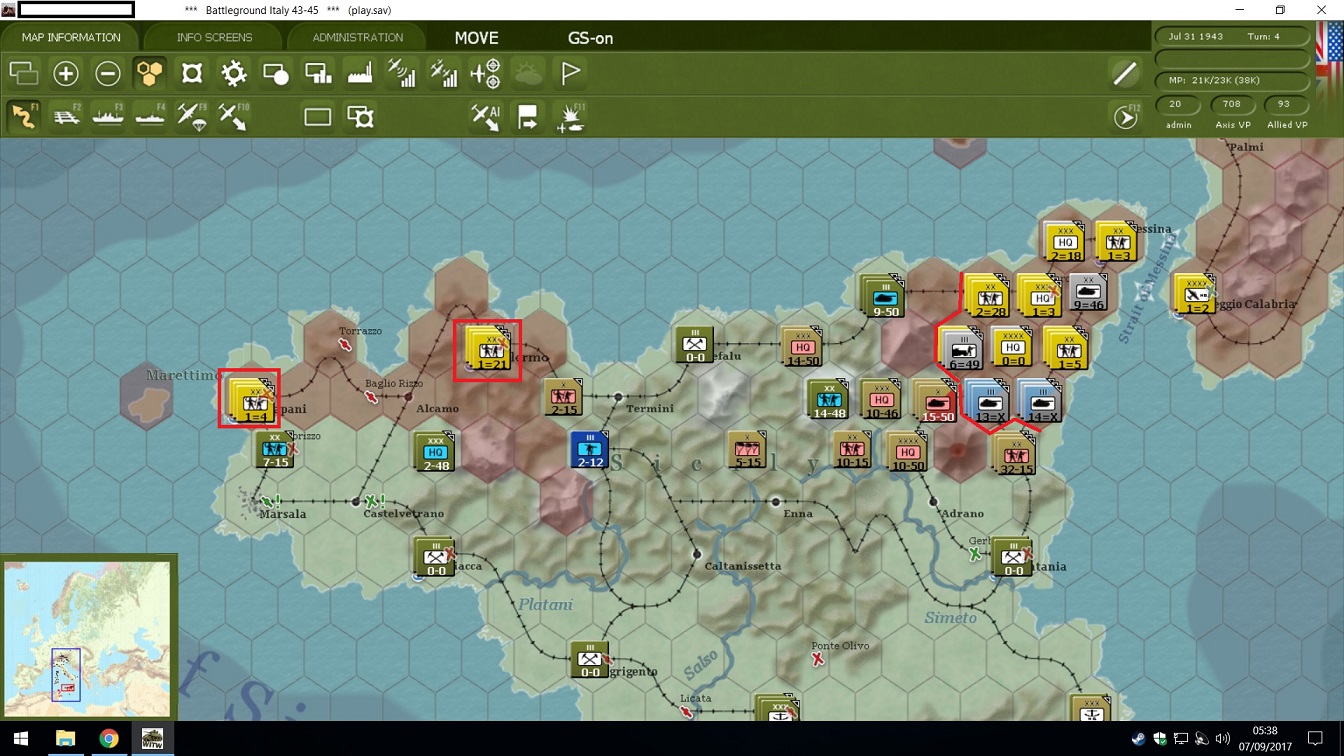Zoom out with the minus icon
1344x756 pixels.
[x=108, y=73]
